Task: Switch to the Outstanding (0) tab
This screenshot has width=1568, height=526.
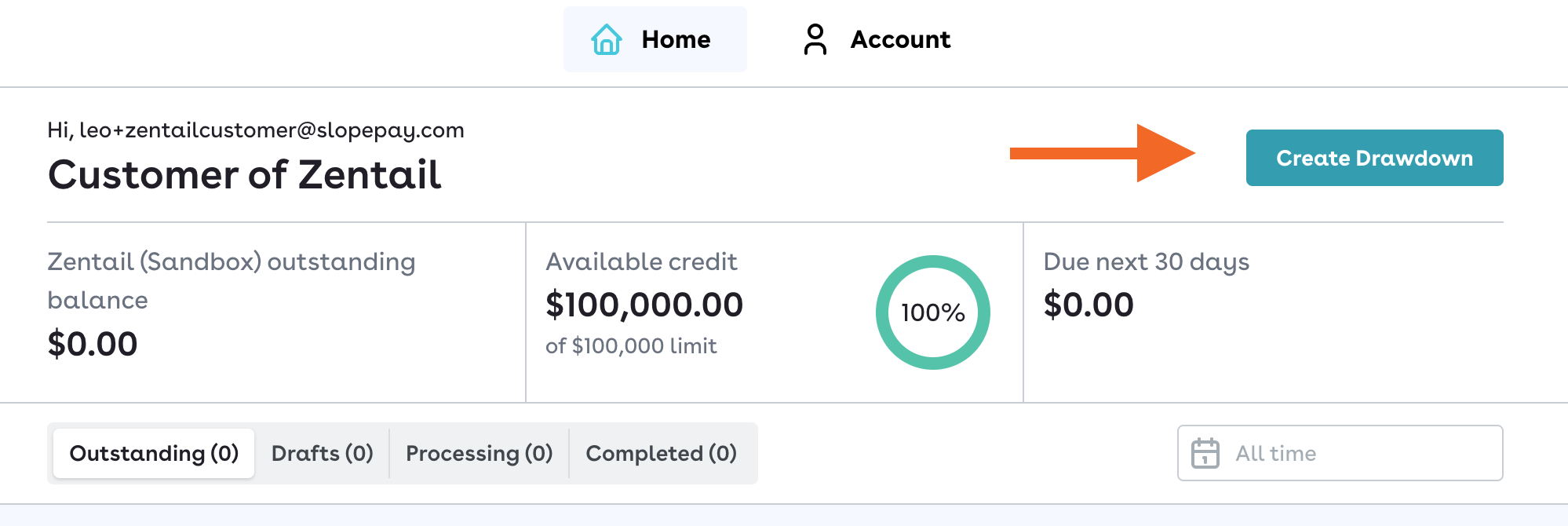Action: (x=154, y=453)
